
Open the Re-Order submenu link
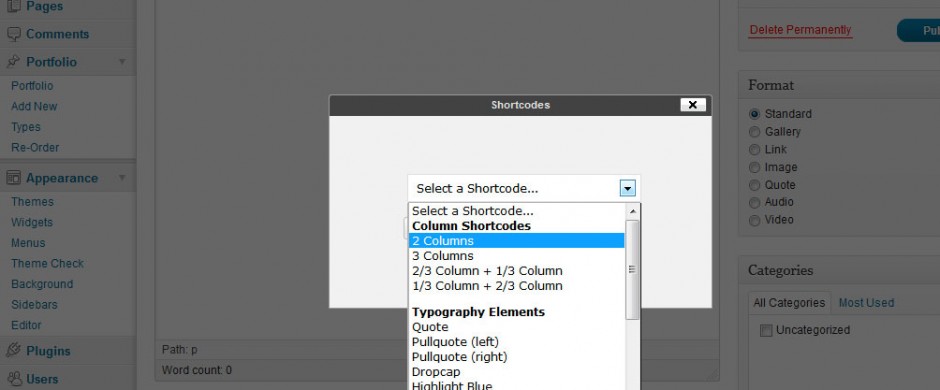pyautogui.click(x=35, y=147)
